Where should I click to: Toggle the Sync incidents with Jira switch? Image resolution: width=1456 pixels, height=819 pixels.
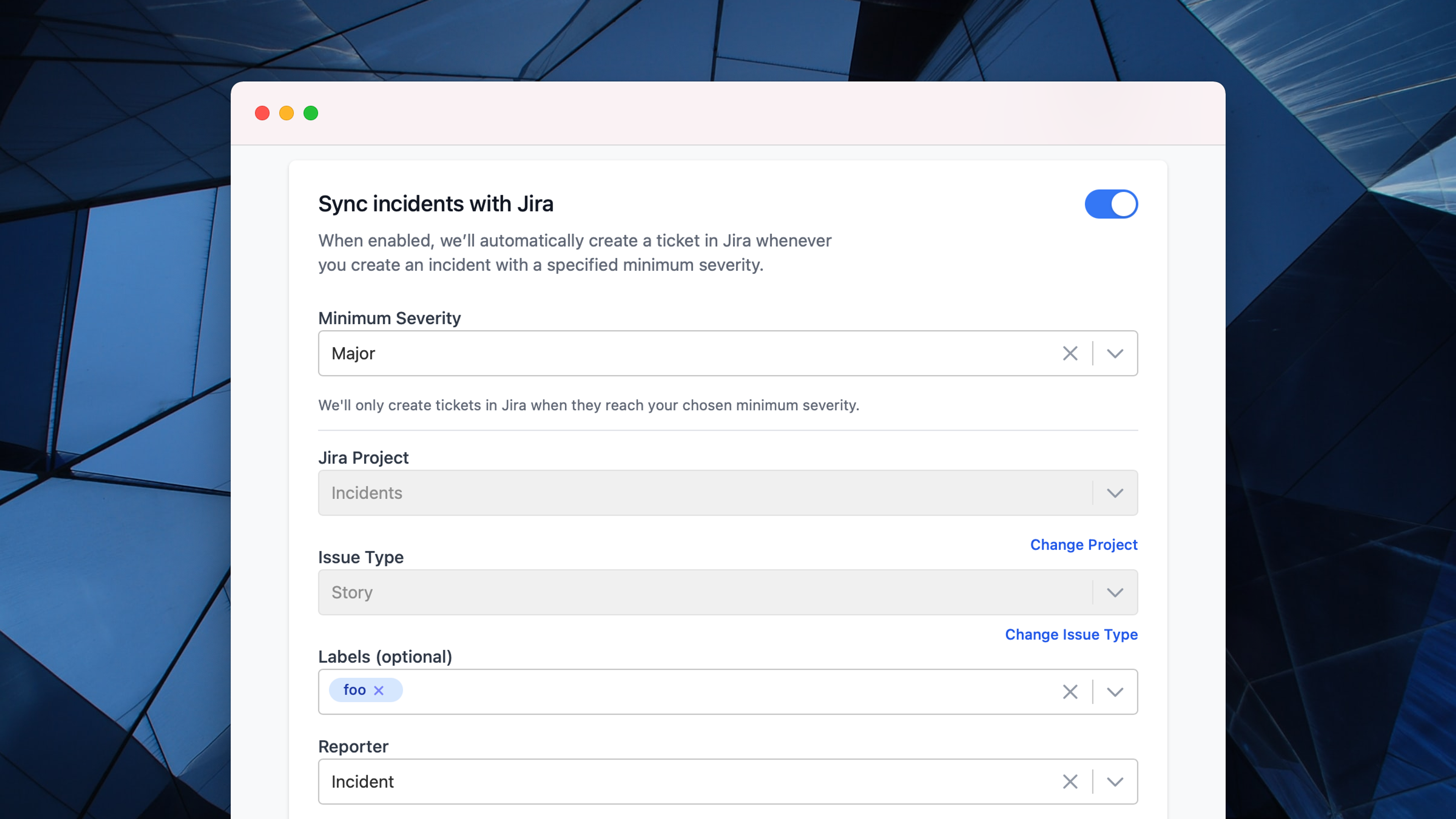[x=1111, y=204]
